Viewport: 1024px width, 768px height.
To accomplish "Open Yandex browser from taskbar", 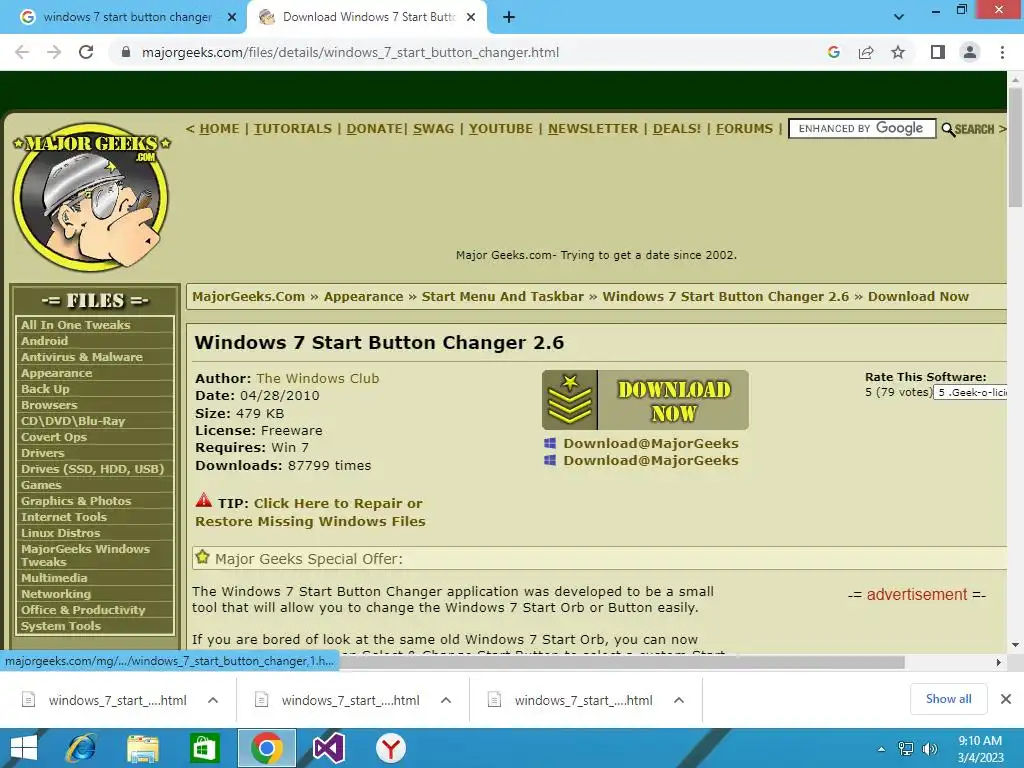I will pyautogui.click(x=391, y=748).
